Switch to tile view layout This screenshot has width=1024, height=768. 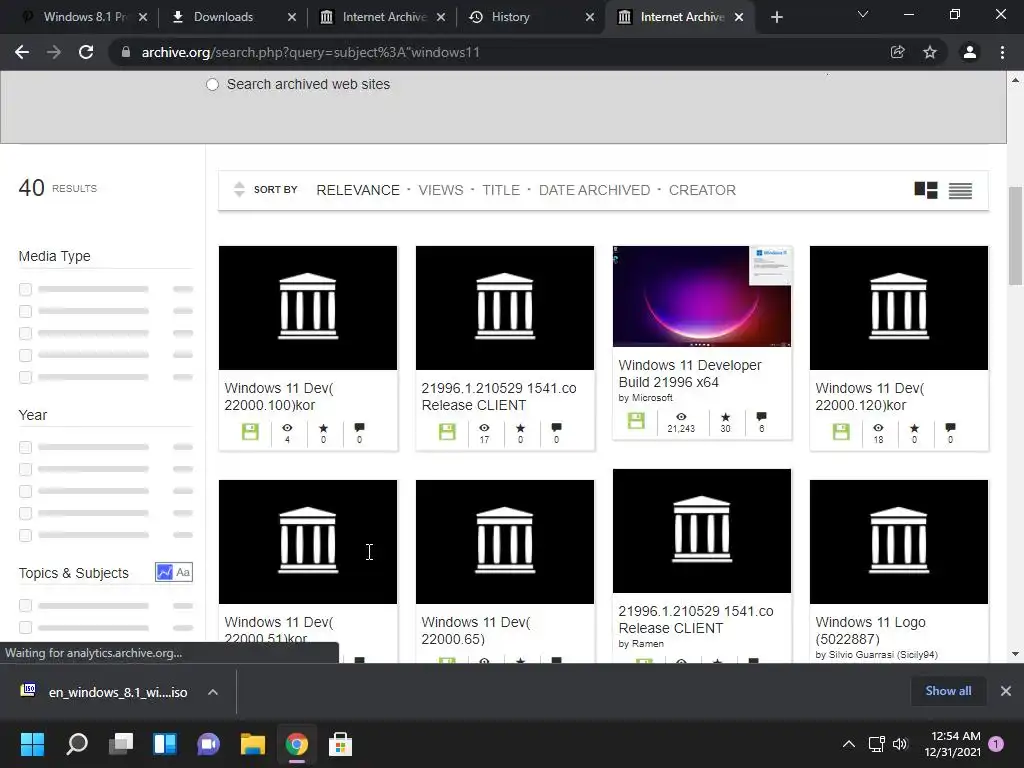(x=925, y=190)
